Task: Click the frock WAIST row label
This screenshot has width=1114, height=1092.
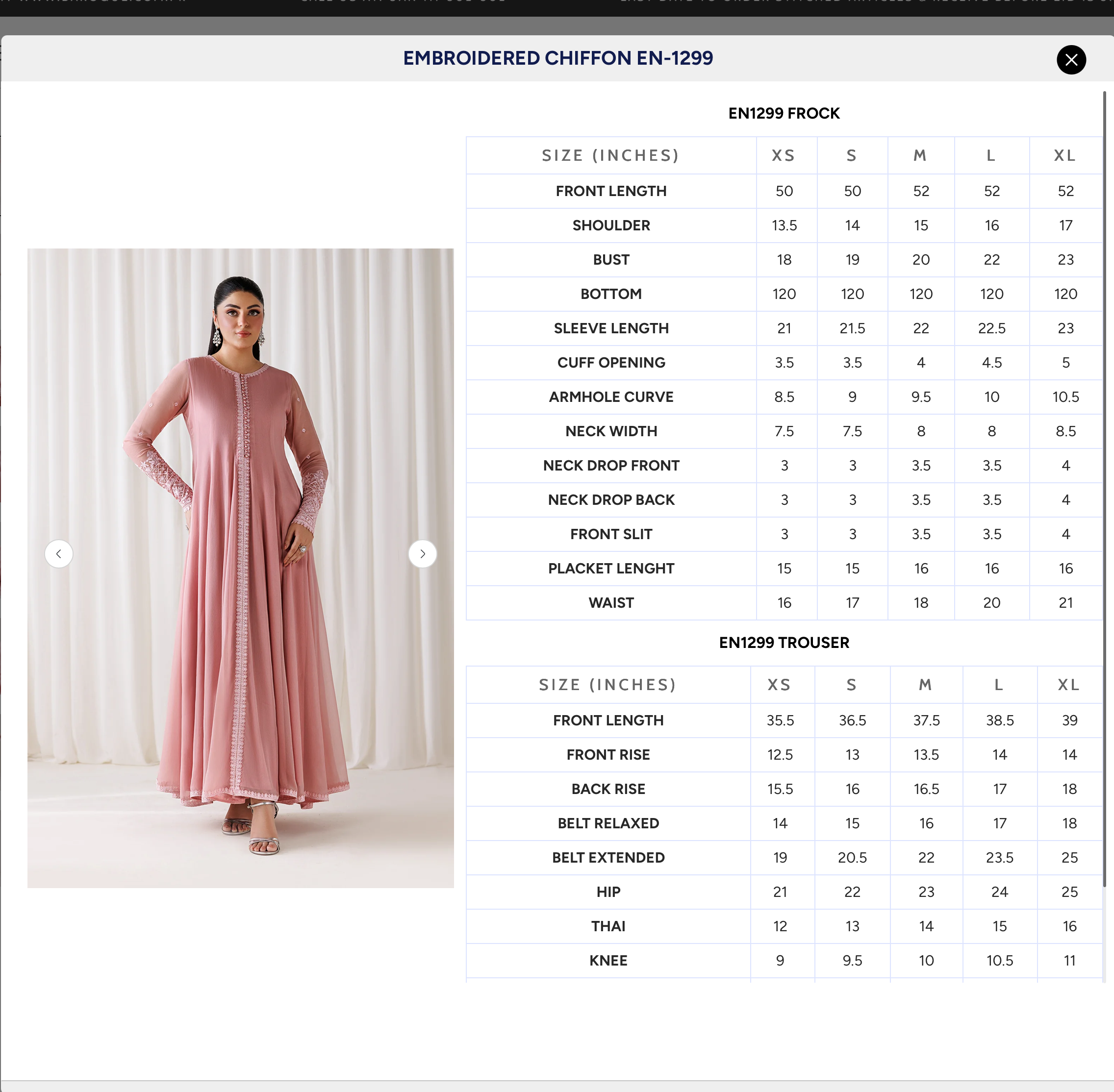Action: (611, 603)
